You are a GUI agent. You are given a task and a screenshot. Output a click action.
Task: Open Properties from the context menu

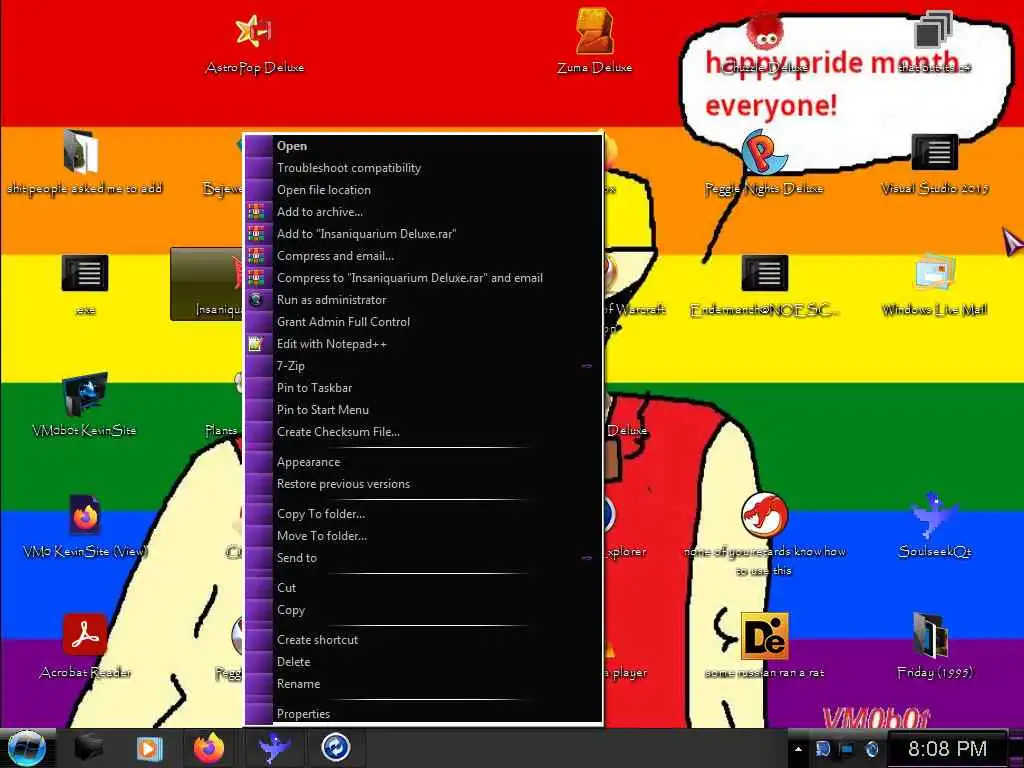pyautogui.click(x=423, y=714)
